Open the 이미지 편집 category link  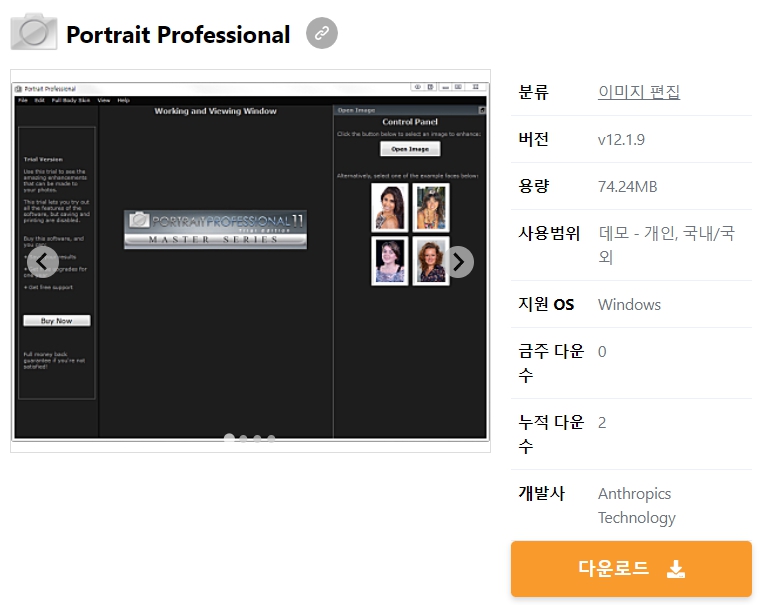coord(639,92)
